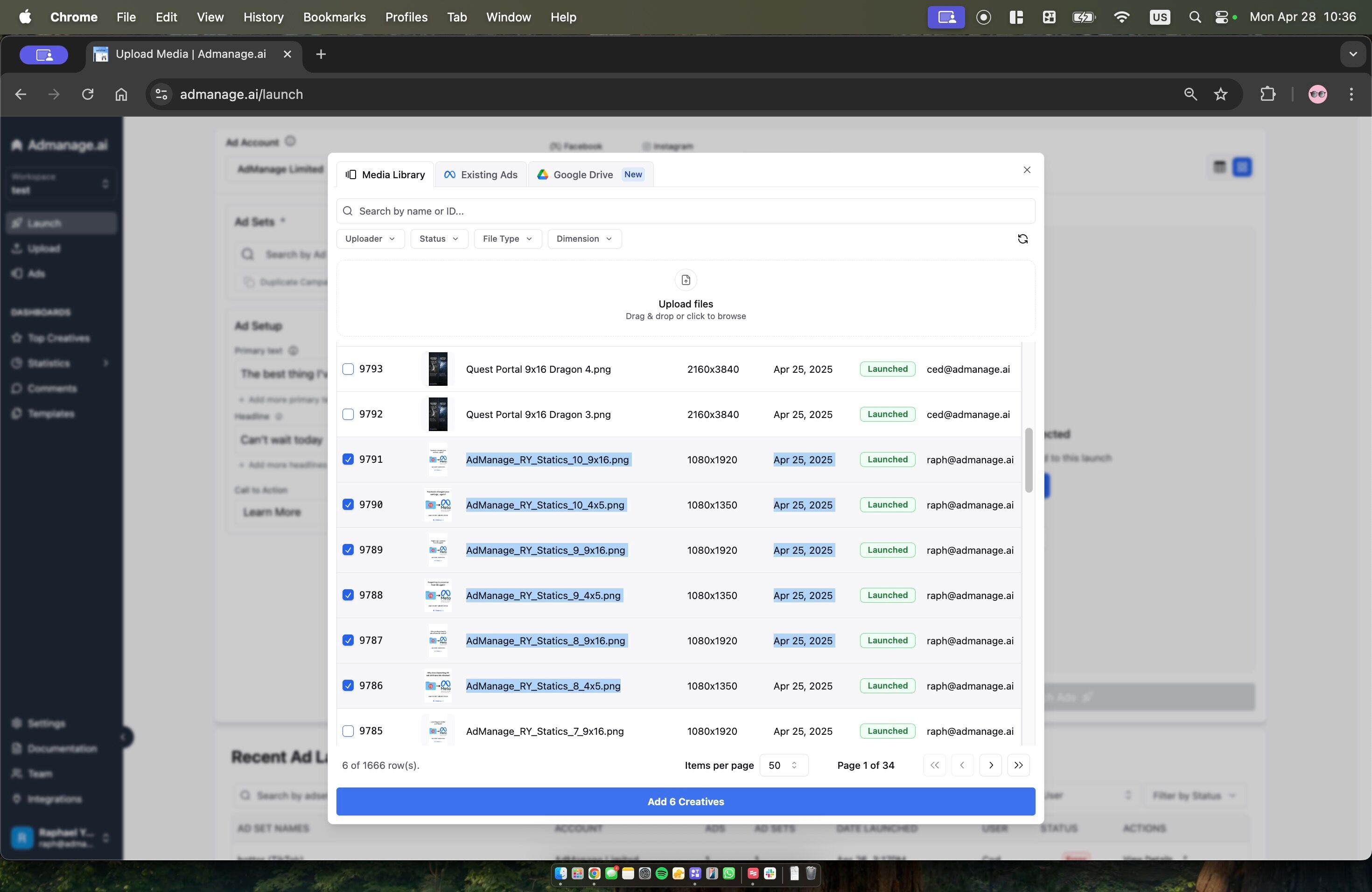1372x892 pixels.
Task: Bookmark page with star icon
Action: [1220, 94]
